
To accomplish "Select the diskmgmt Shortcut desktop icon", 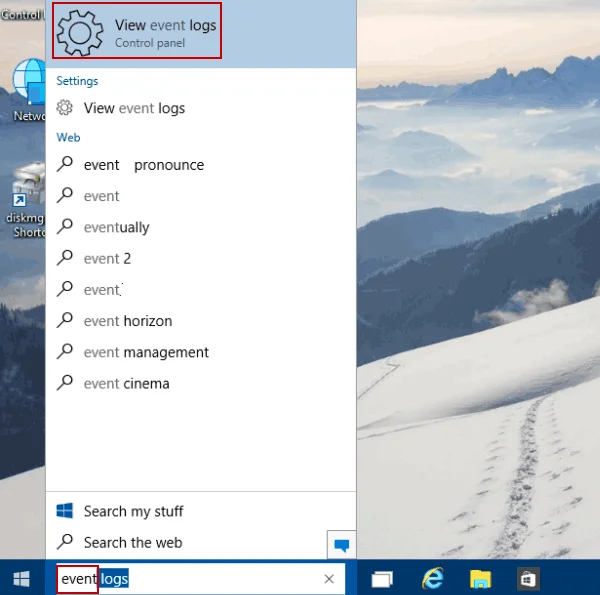I will pyautogui.click(x=26, y=200).
